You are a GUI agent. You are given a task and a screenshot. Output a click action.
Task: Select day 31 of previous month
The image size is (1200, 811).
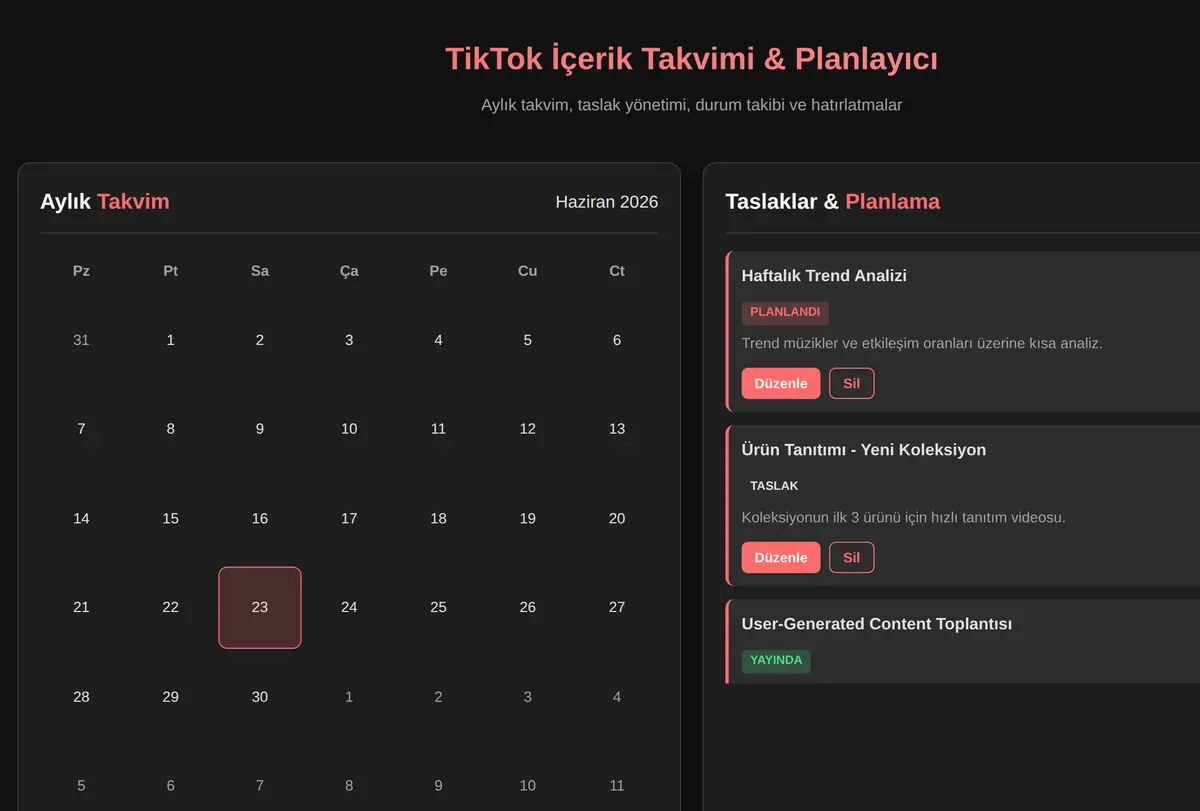click(x=81, y=340)
